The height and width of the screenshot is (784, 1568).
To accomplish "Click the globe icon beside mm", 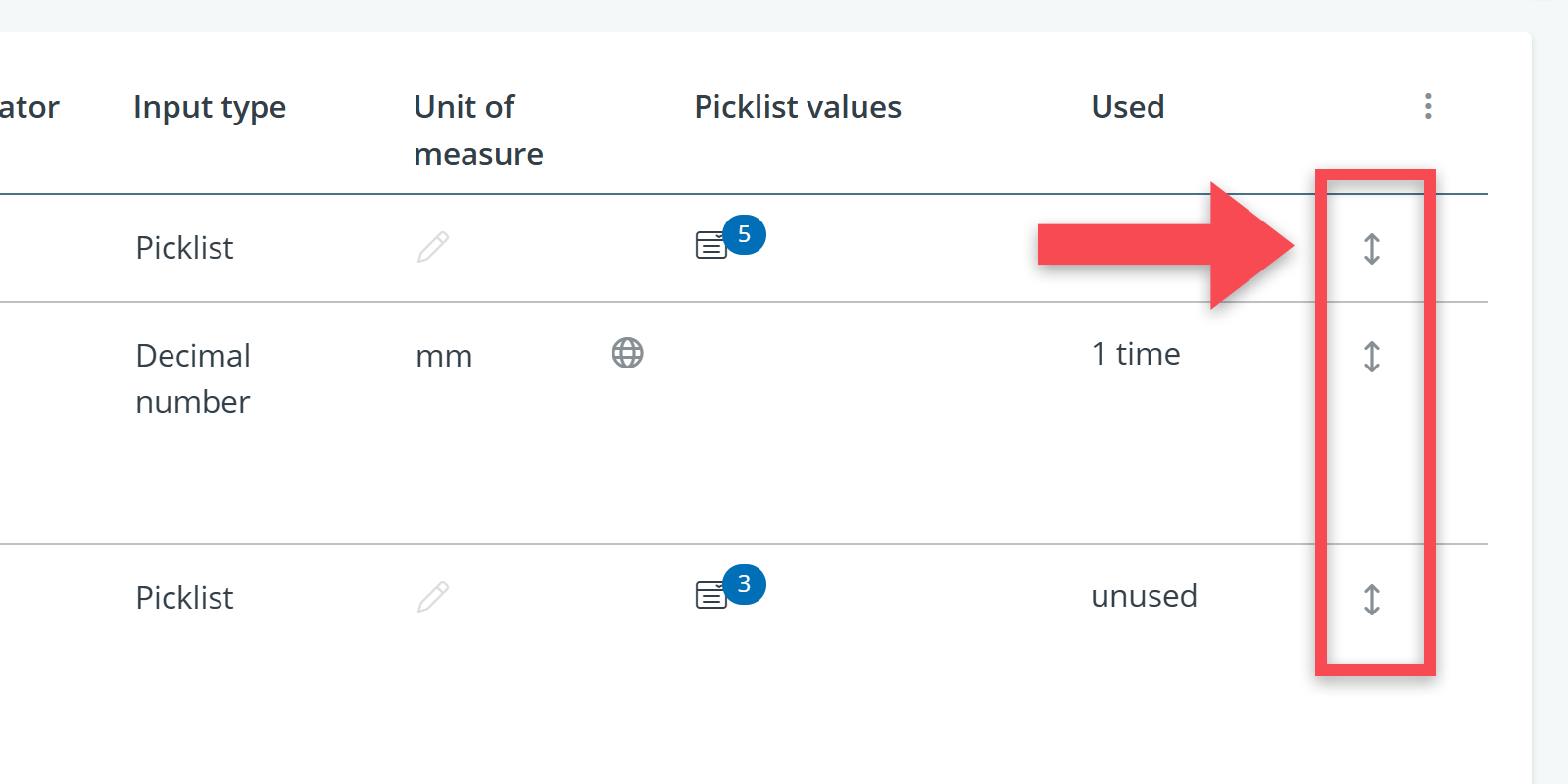I will (x=627, y=353).
